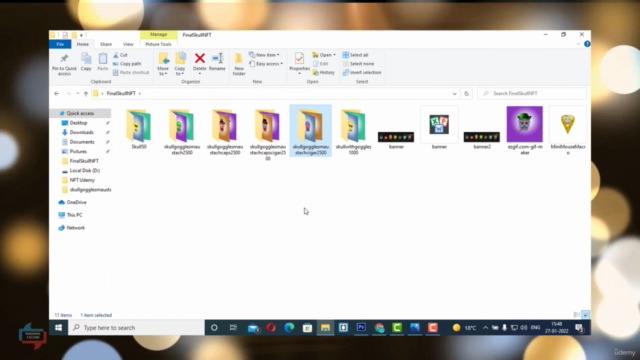The height and width of the screenshot is (360, 640).
Task: Show hidden system tray icons
Action: (x=485, y=328)
